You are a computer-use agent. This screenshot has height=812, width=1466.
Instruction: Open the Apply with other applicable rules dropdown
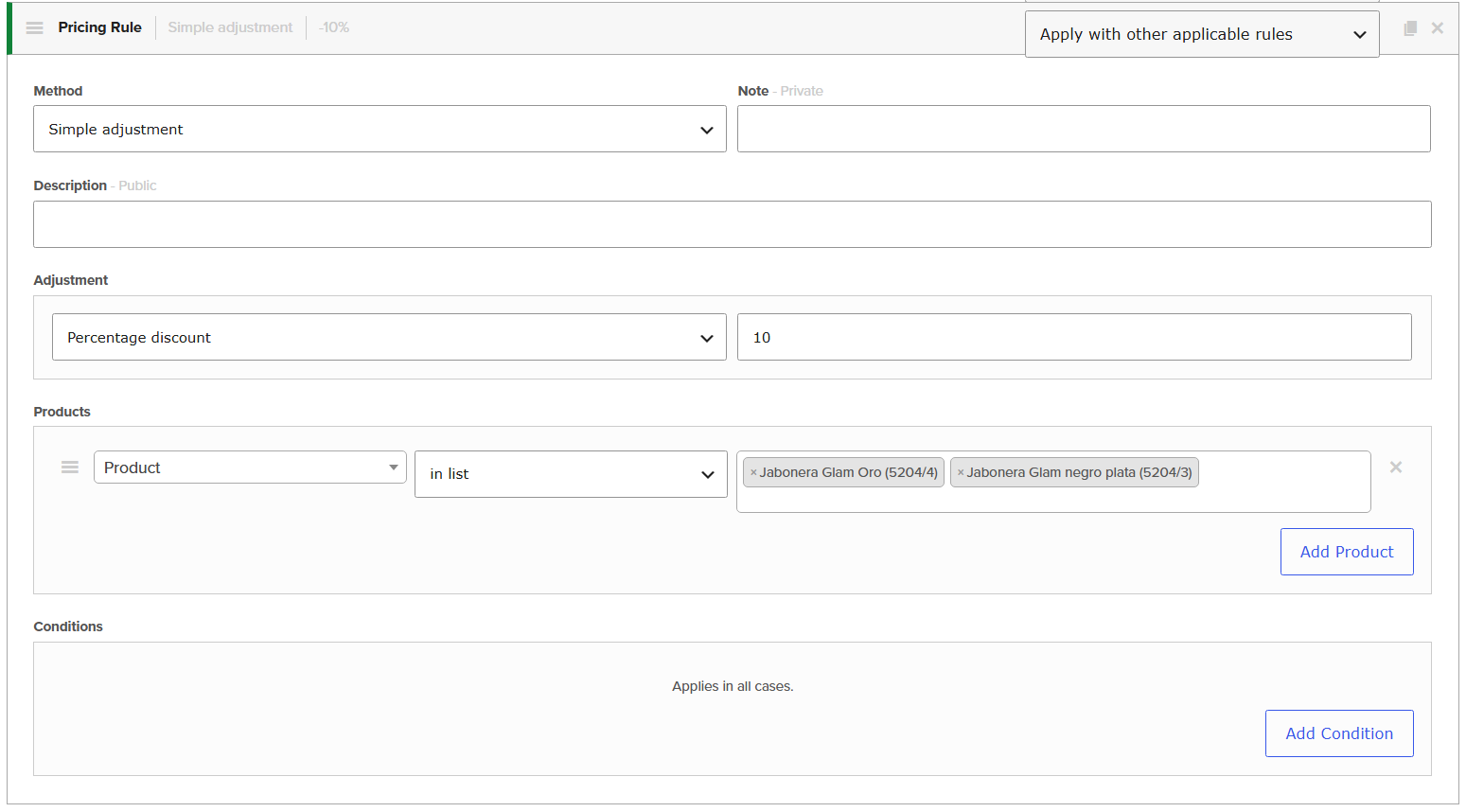1202,34
